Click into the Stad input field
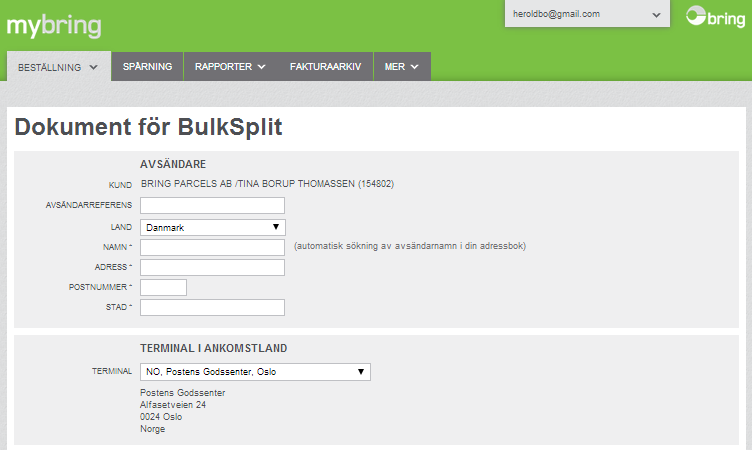Screen dimensions: 752x450 pos(212,308)
